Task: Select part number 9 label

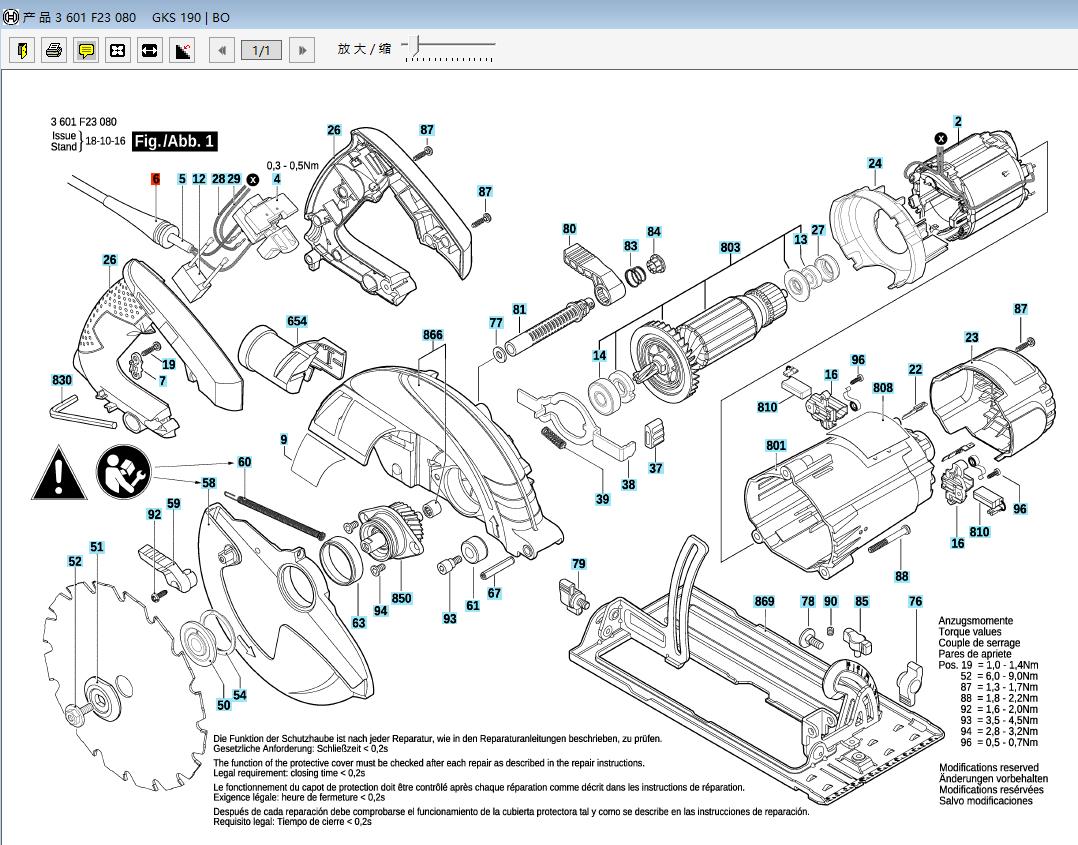Action: pos(284,439)
